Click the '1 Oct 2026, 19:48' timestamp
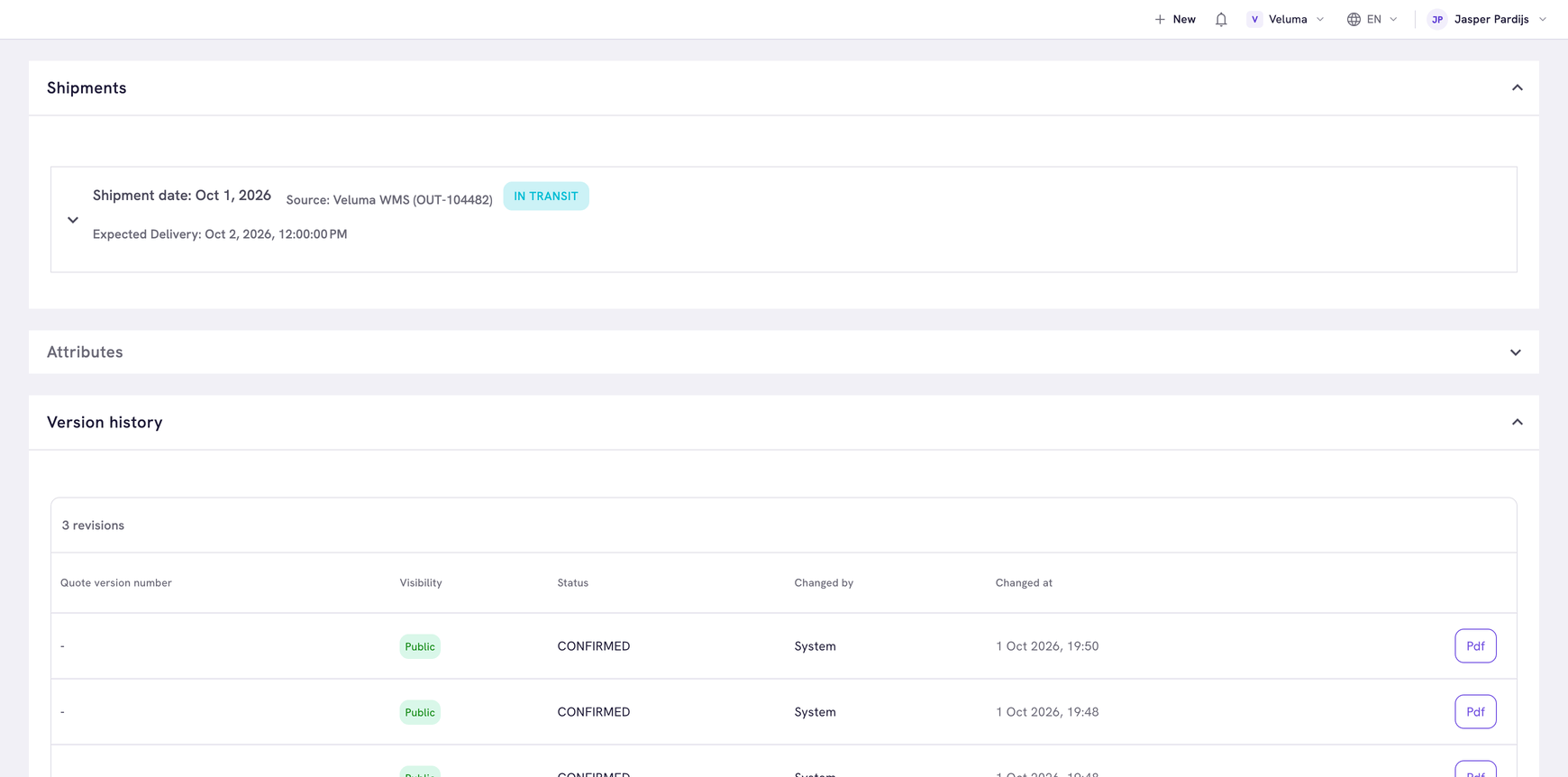The image size is (1568, 777). click(1047, 712)
